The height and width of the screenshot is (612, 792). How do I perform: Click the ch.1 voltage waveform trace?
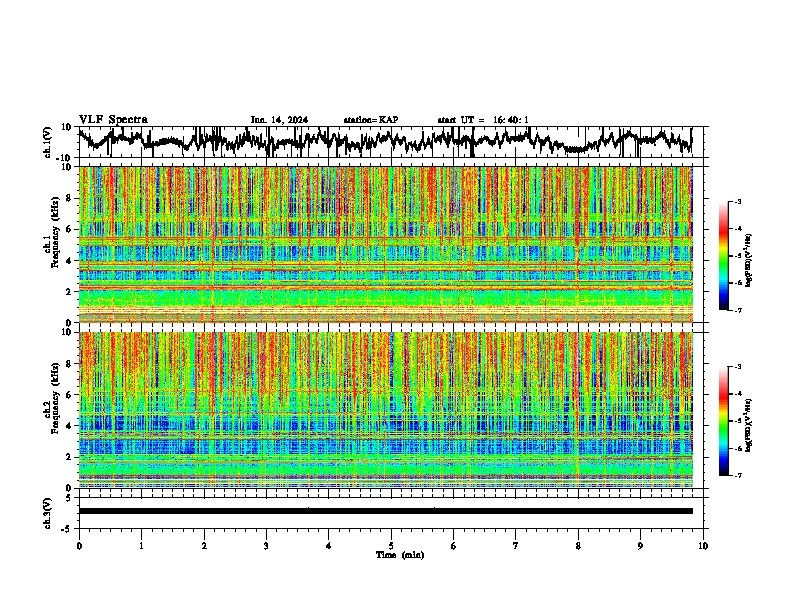pyautogui.click(x=385, y=141)
